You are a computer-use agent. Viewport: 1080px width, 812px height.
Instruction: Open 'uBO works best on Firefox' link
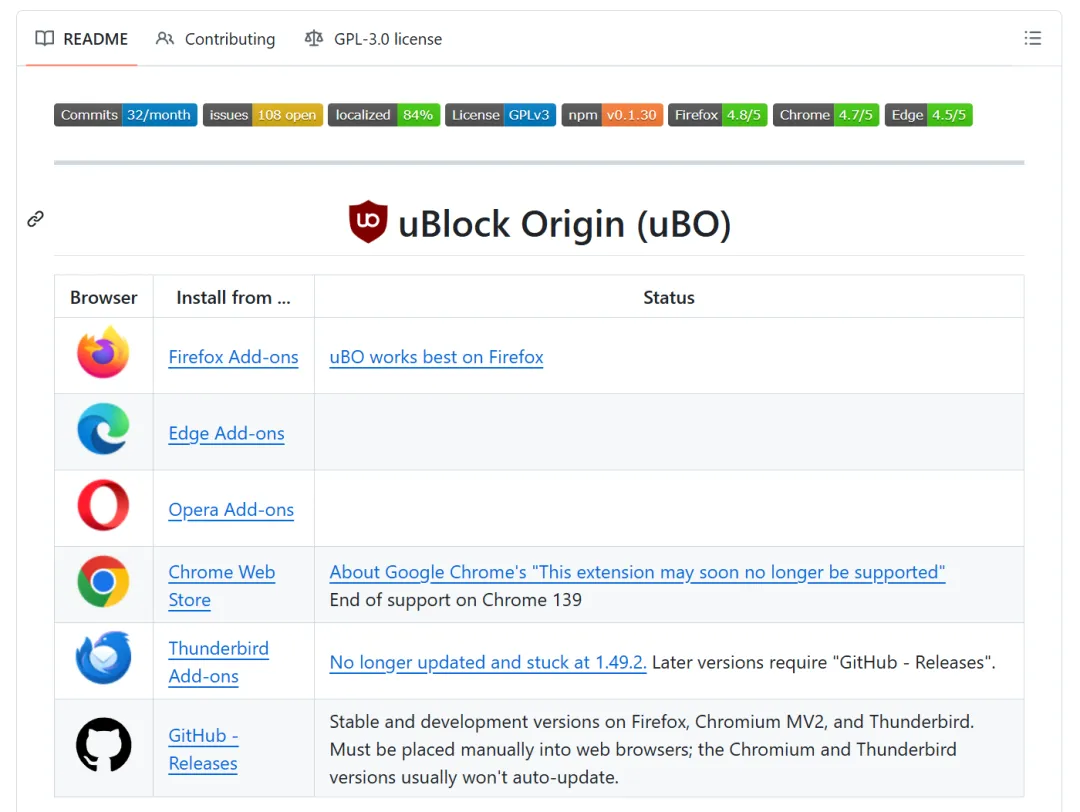436,357
